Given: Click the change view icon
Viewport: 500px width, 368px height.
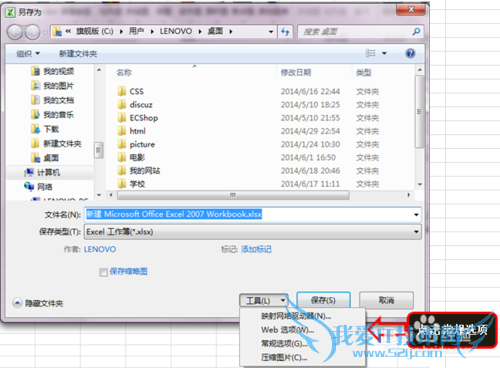Looking at the screenshot, I should point(370,53).
